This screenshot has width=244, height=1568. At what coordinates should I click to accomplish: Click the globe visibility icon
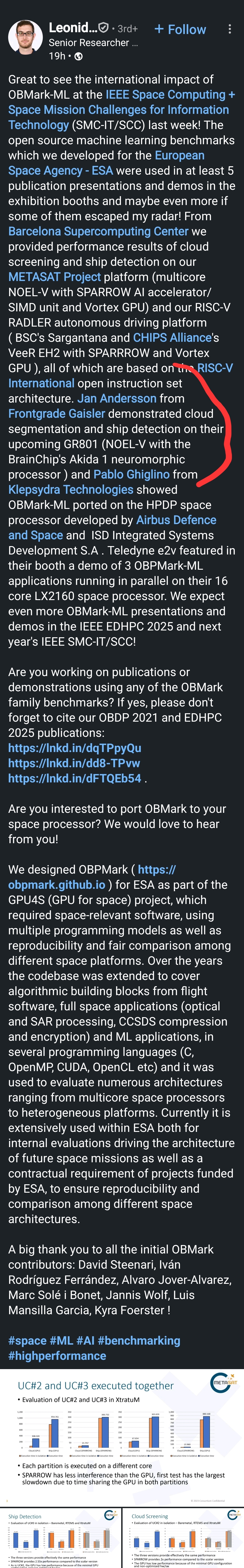[78, 56]
